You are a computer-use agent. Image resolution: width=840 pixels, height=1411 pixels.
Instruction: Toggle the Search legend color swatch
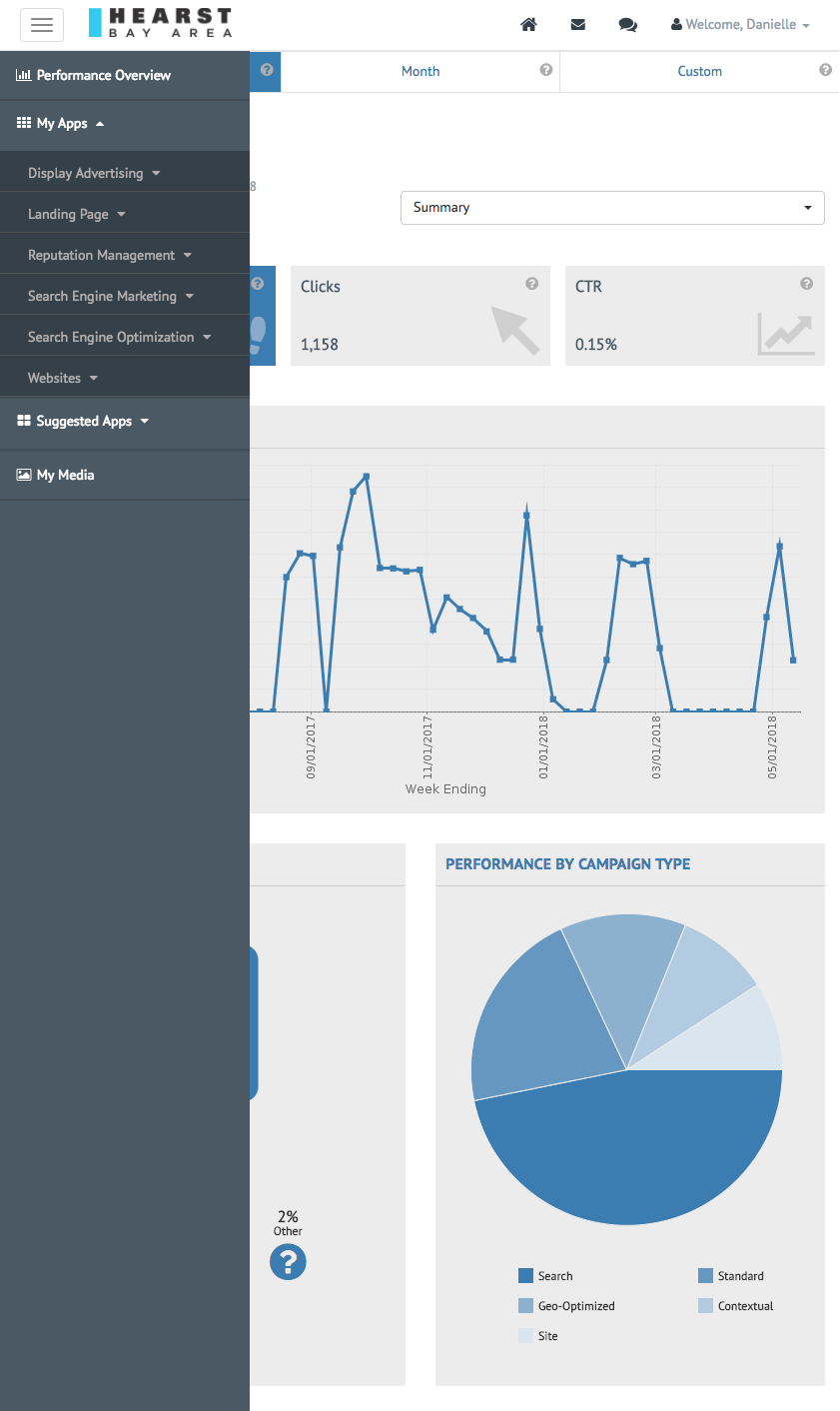tap(525, 1276)
